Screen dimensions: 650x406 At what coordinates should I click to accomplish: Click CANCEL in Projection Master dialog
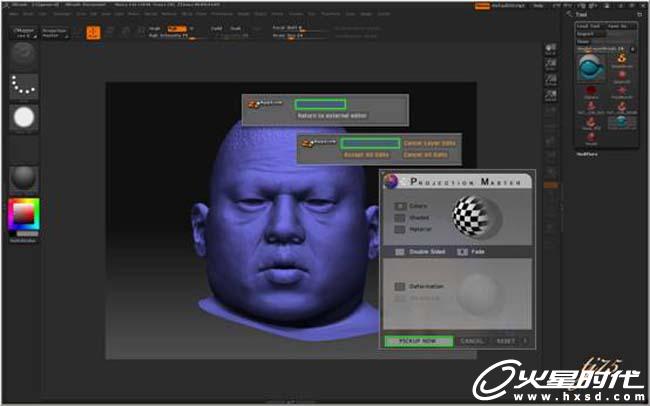pos(472,341)
